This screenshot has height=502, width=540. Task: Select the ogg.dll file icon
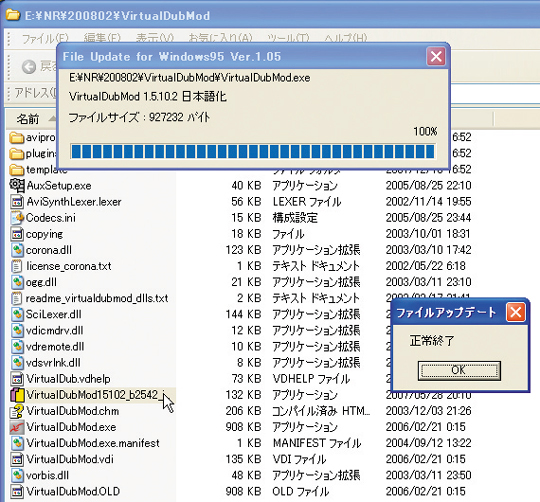[17, 282]
